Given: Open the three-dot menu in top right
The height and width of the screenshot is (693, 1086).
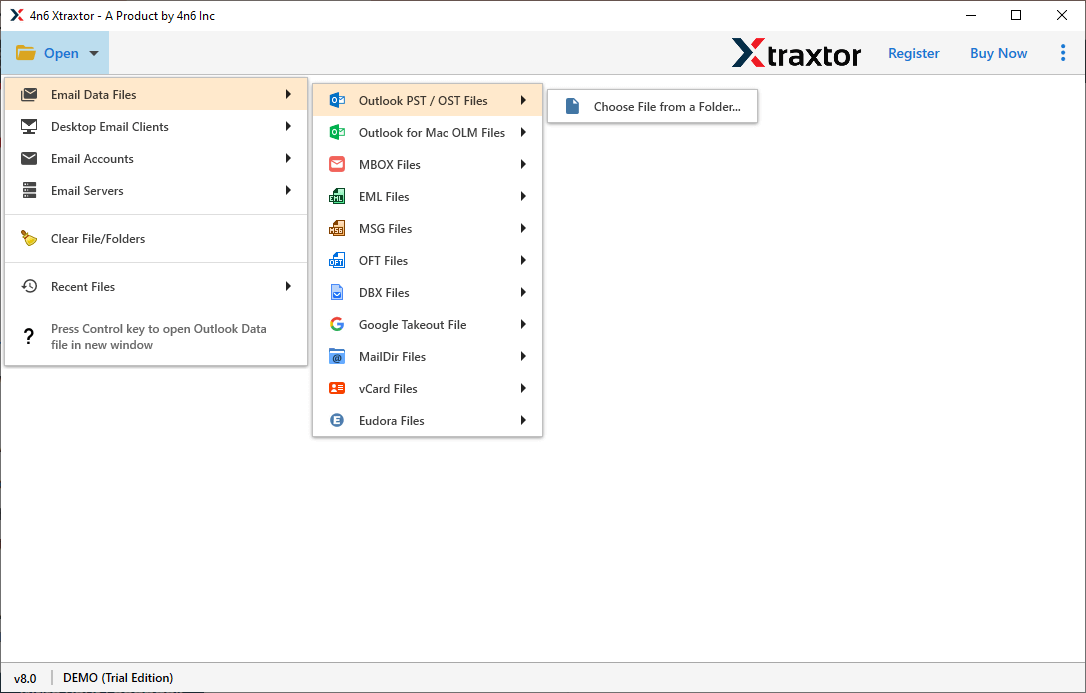Looking at the screenshot, I should point(1063,53).
